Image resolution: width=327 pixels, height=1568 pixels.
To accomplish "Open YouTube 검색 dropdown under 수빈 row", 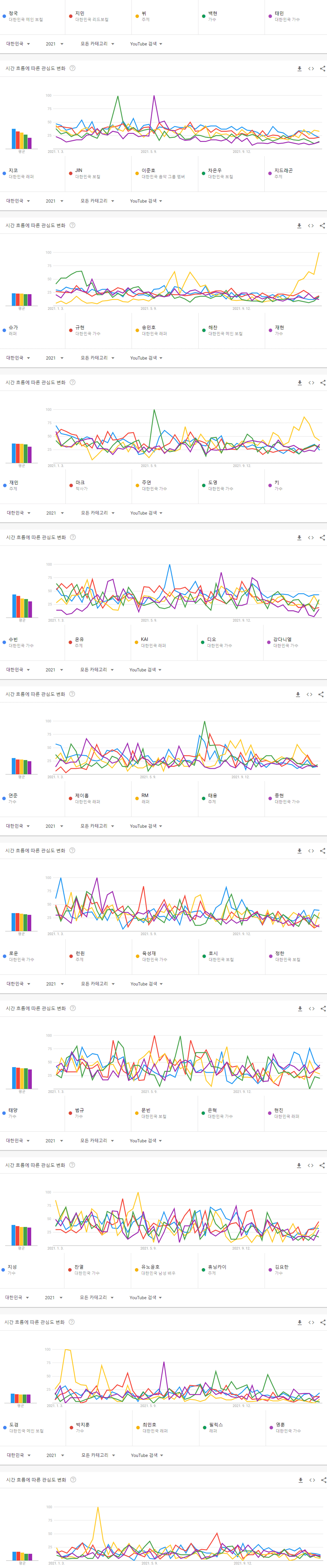I will pos(145,670).
